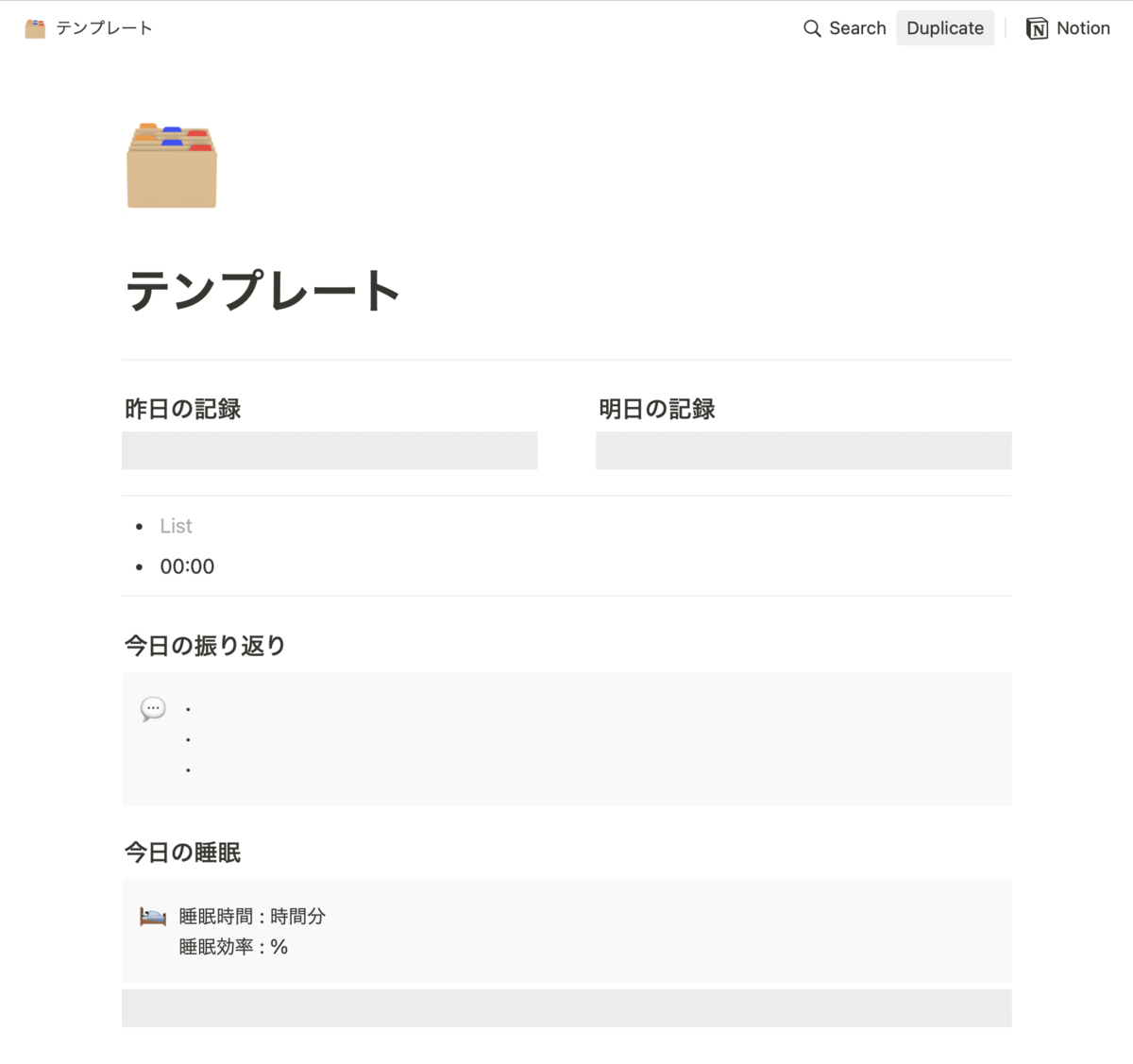Click the bed emoji in 今日の睡眠 callout
Screen dimensions: 1133x1064
(x=152, y=915)
